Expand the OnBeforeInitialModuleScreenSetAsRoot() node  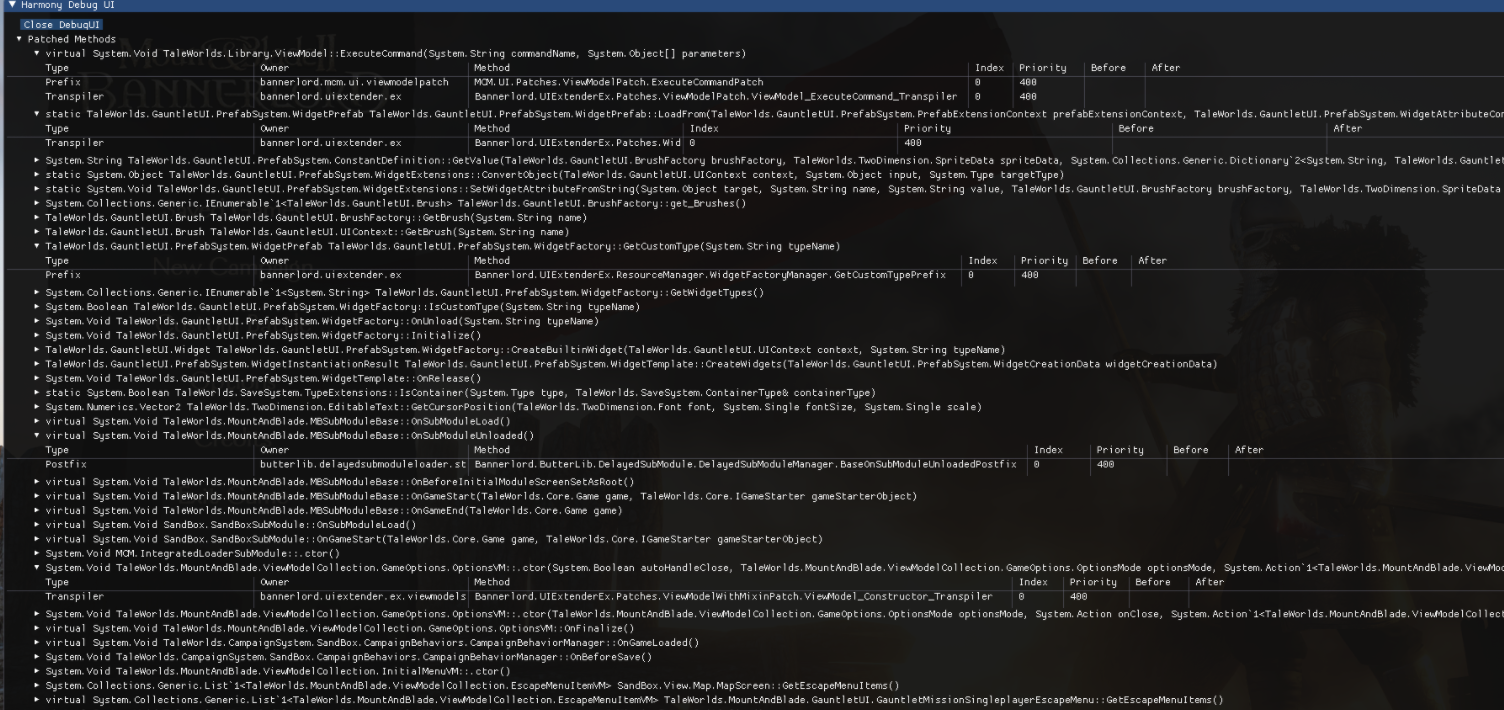tap(37, 482)
